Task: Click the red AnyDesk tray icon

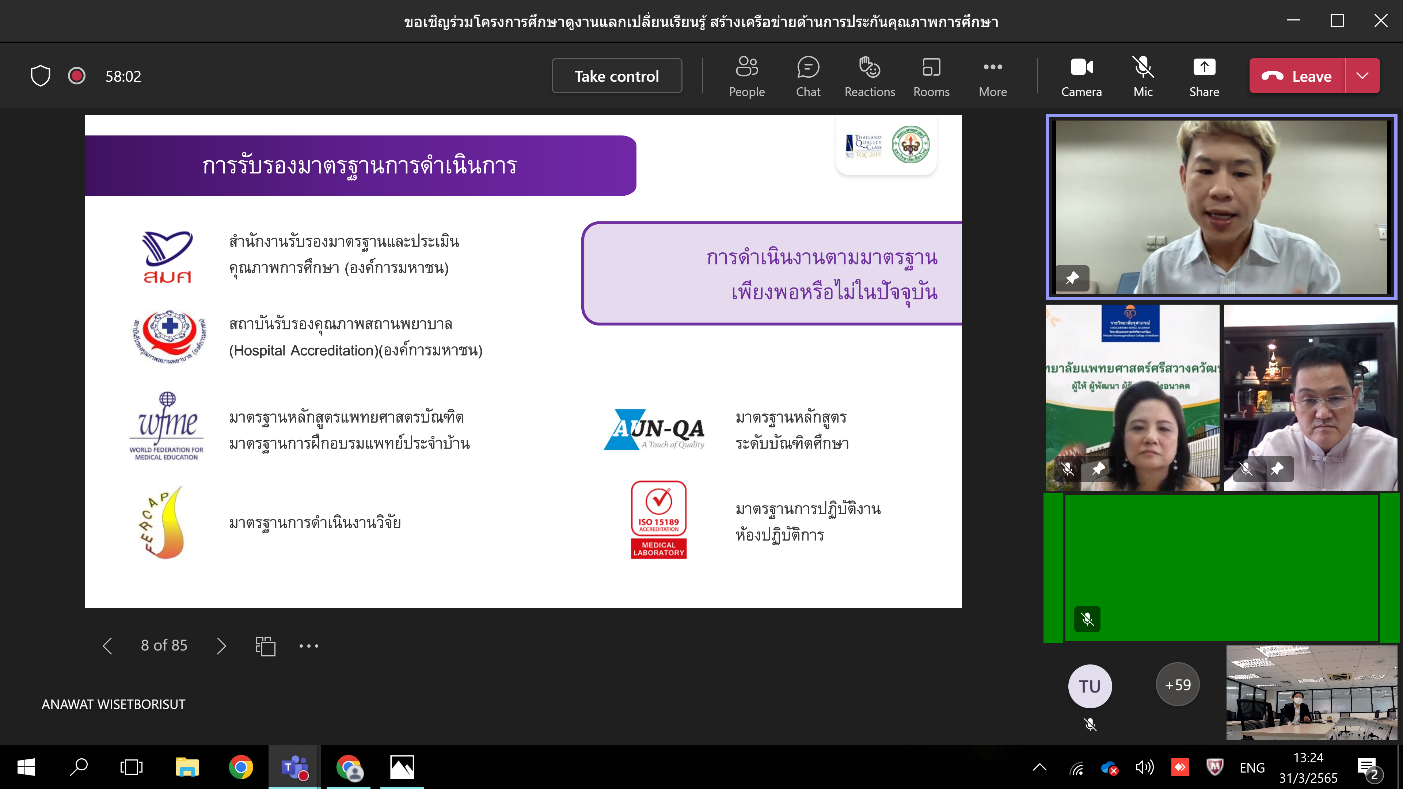Action: (x=1180, y=768)
